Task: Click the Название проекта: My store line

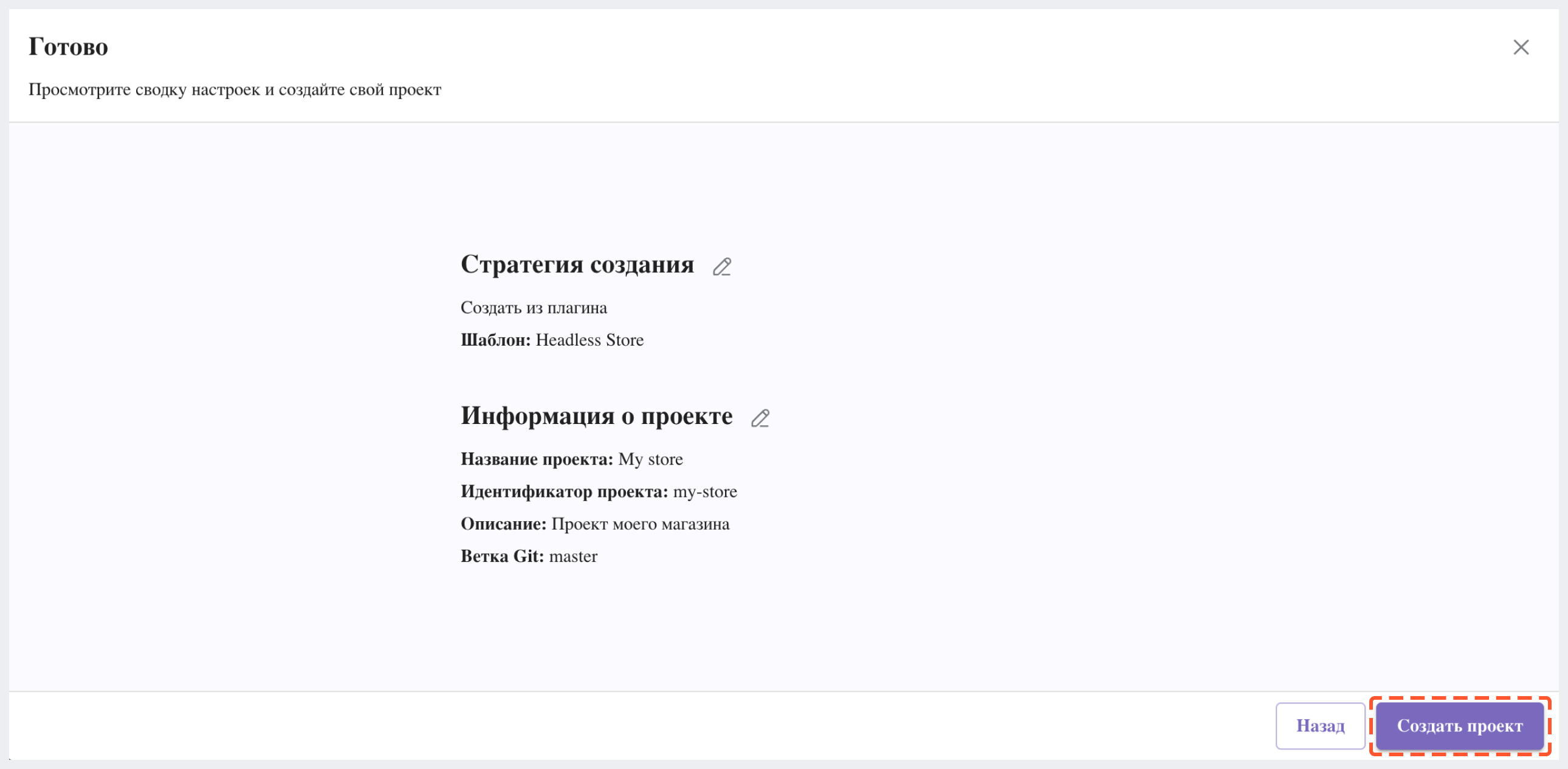Action: click(x=571, y=459)
